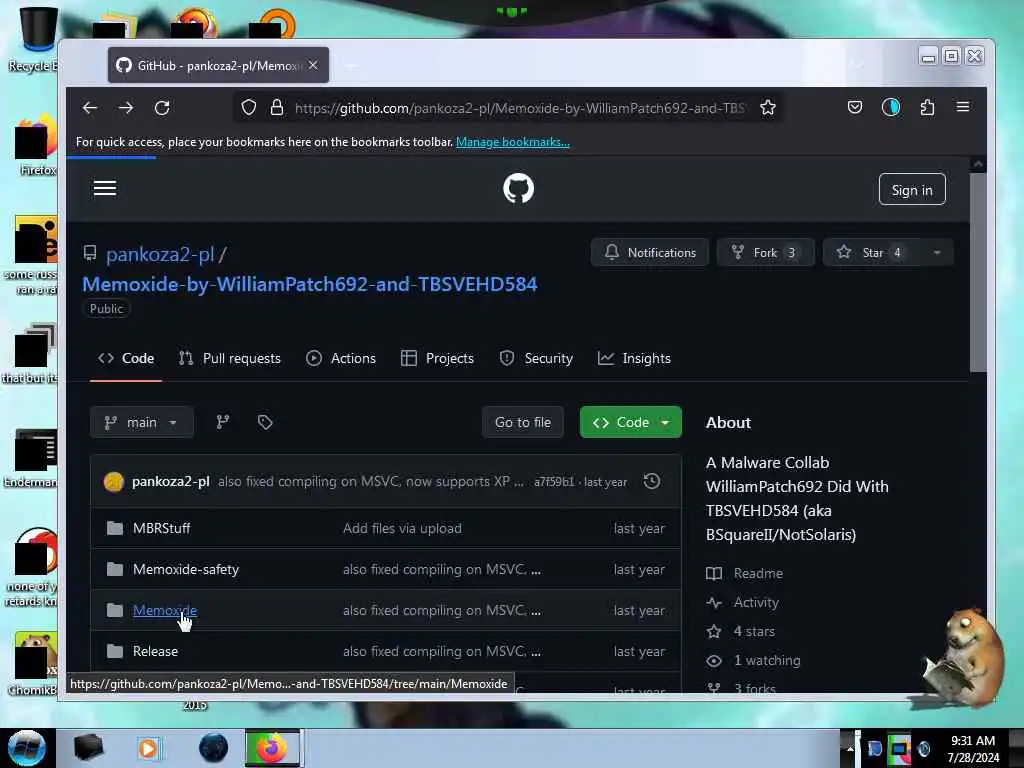The height and width of the screenshot is (768, 1024).
Task: Click the Go to file button
Action: (522, 423)
